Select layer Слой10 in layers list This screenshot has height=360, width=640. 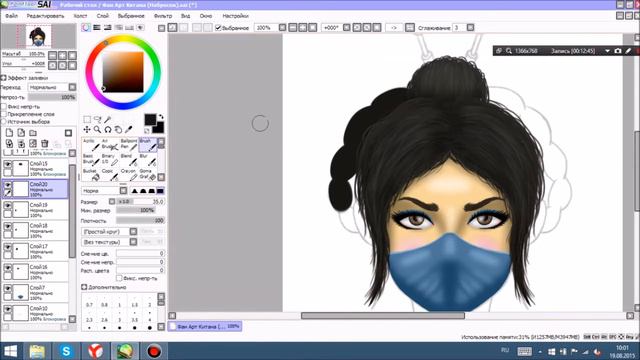(x=36, y=313)
